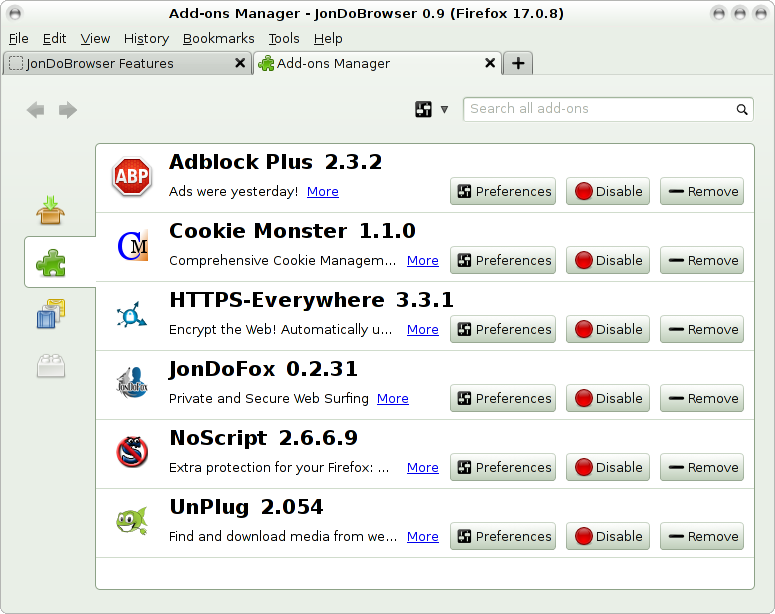Open the History menu
The image size is (775, 614).
tap(146, 39)
